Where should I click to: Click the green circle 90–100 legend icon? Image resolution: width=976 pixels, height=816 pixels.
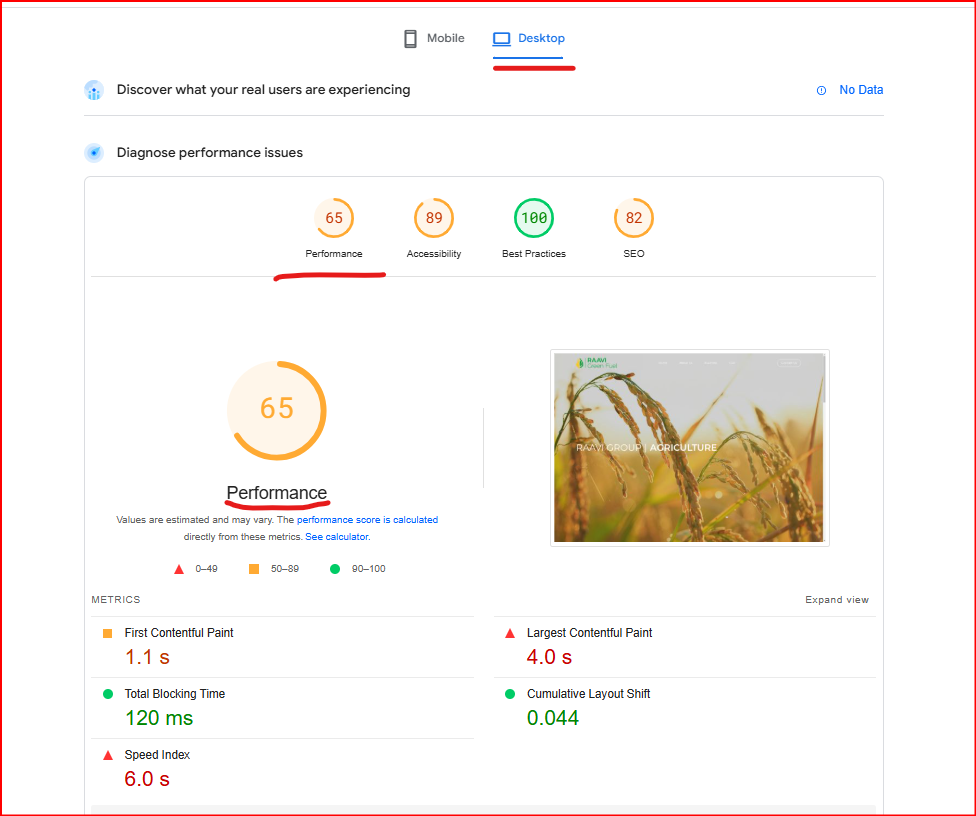pyautogui.click(x=335, y=569)
